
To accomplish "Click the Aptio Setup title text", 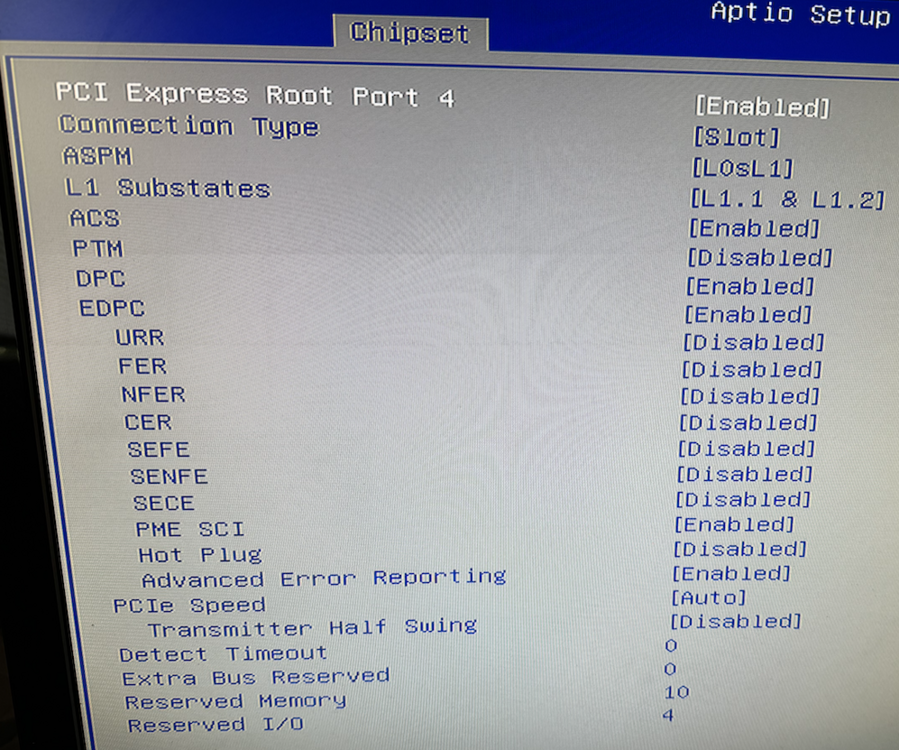I will click(x=802, y=13).
